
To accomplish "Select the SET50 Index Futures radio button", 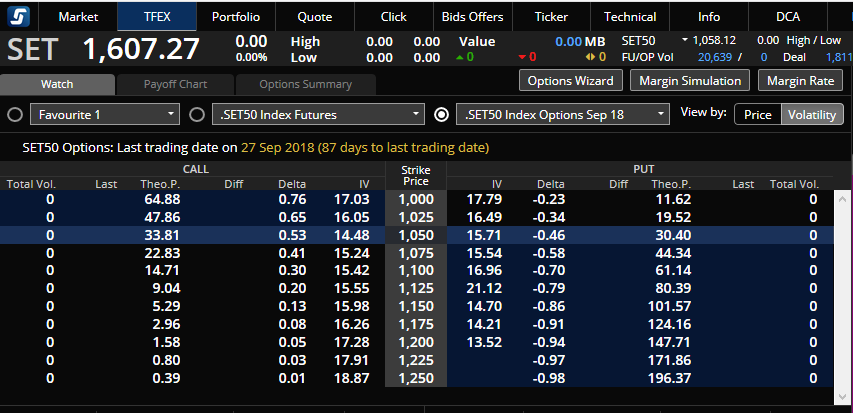I will (x=197, y=114).
